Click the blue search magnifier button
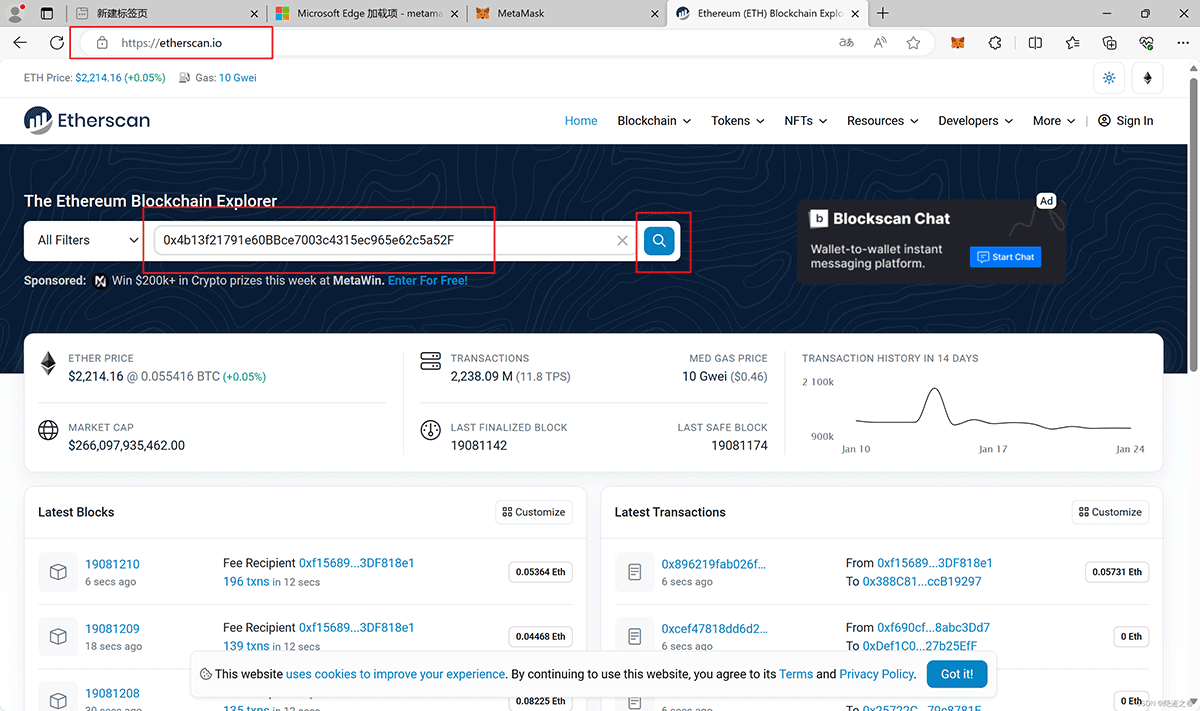 pyautogui.click(x=659, y=240)
